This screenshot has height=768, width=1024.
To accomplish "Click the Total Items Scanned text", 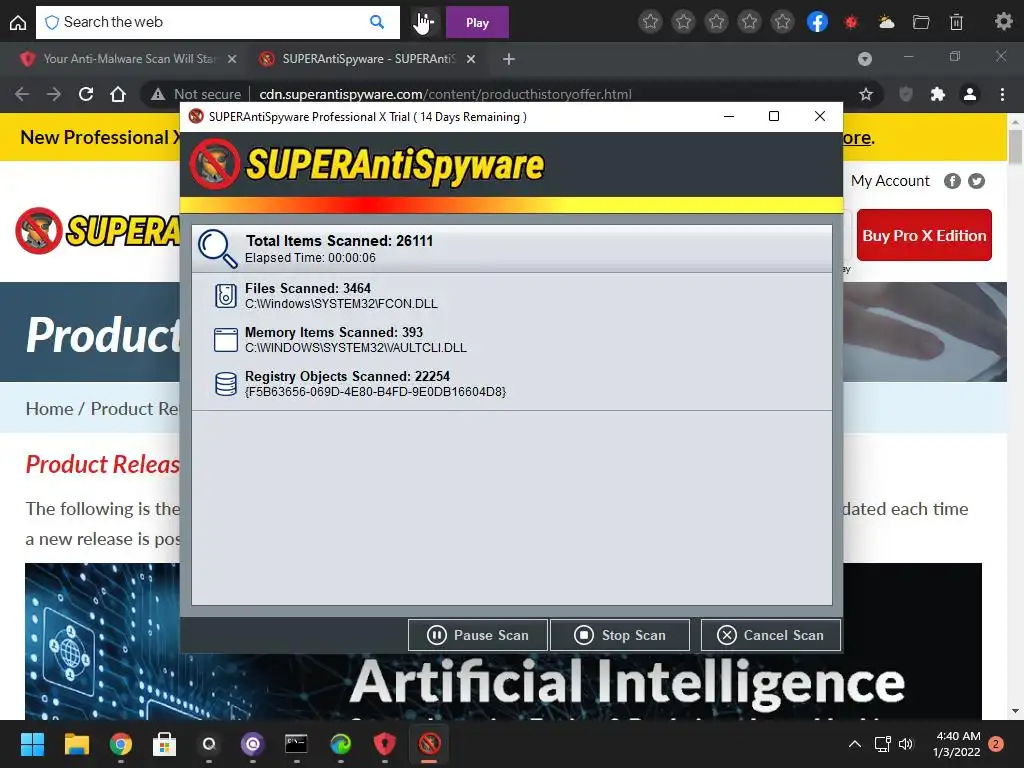I will coord(339,240).
